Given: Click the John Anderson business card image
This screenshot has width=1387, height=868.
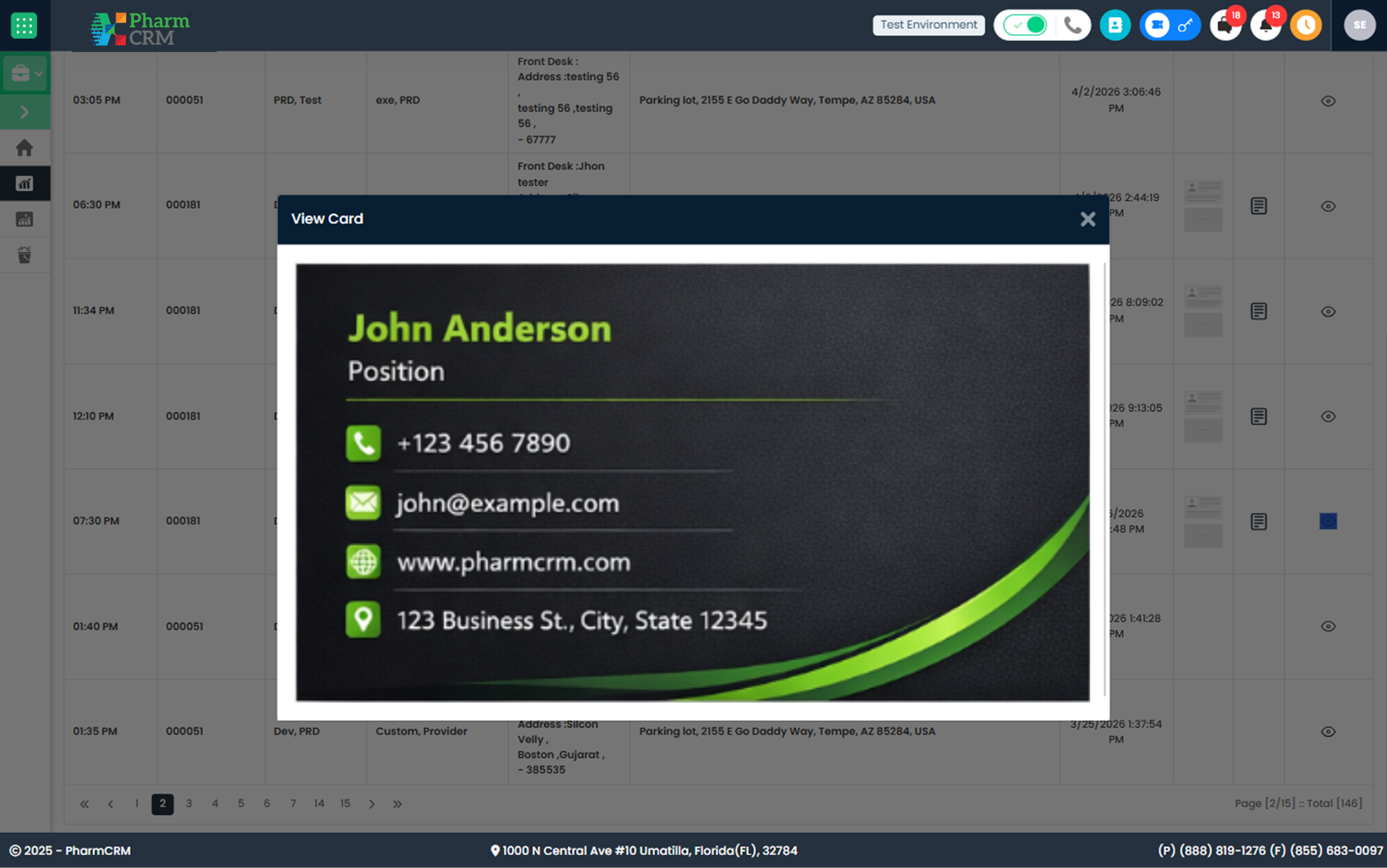Looking at the screenshot, I should [692, 482].
